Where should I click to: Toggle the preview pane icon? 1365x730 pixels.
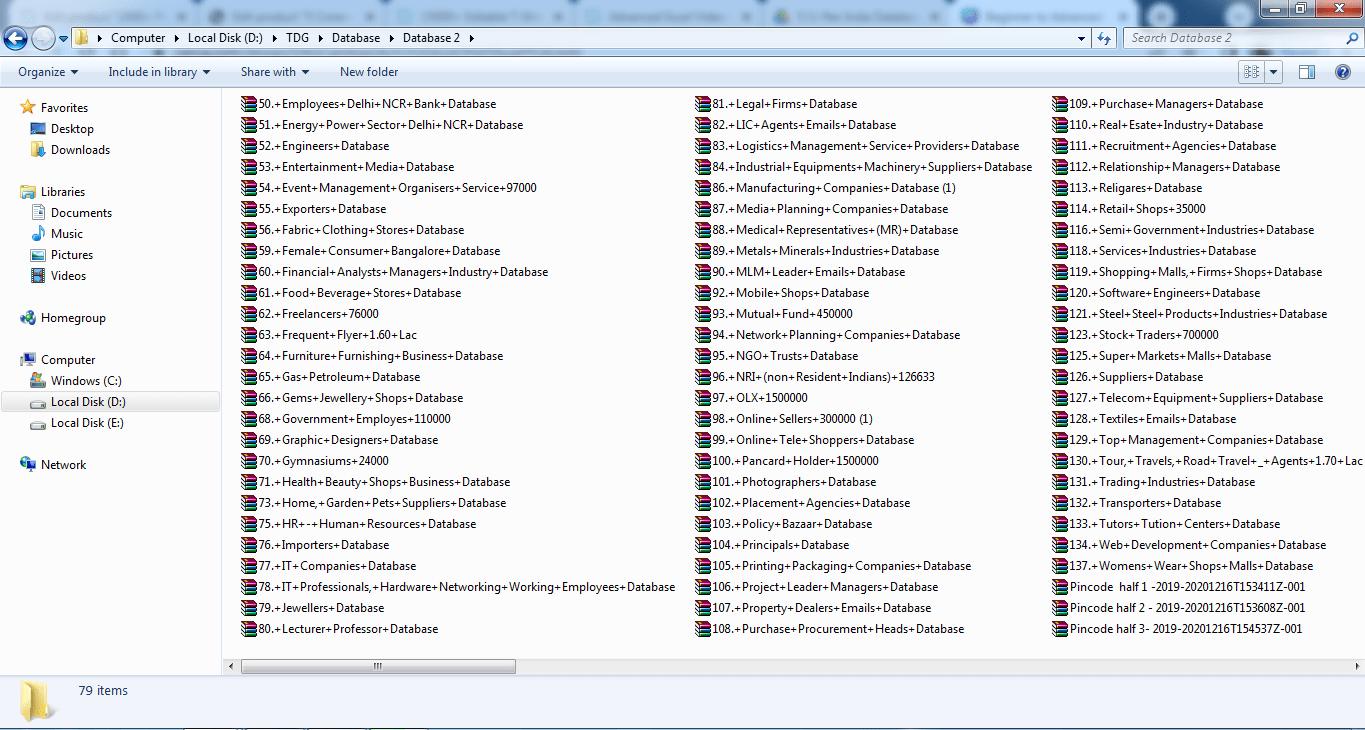[1306, 72]
